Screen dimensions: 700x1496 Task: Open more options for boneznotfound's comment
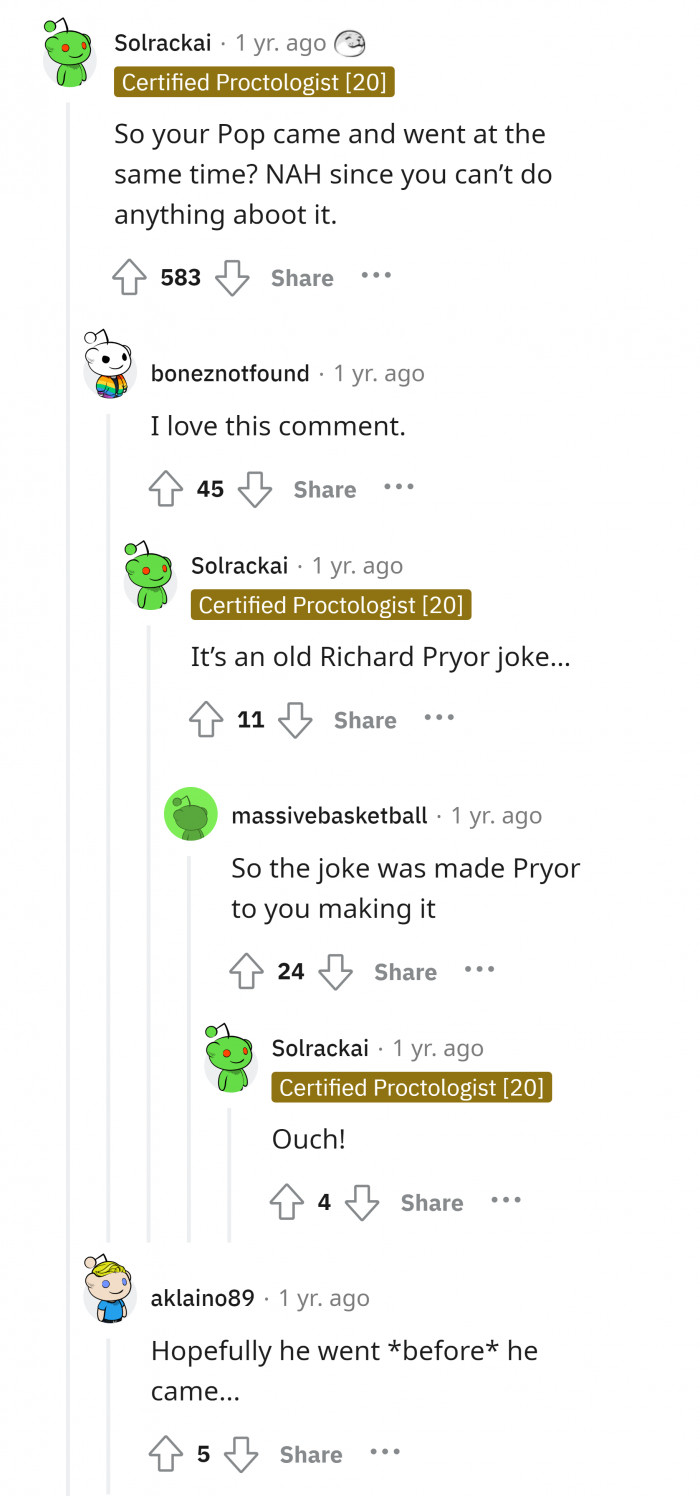coord(398,487)
